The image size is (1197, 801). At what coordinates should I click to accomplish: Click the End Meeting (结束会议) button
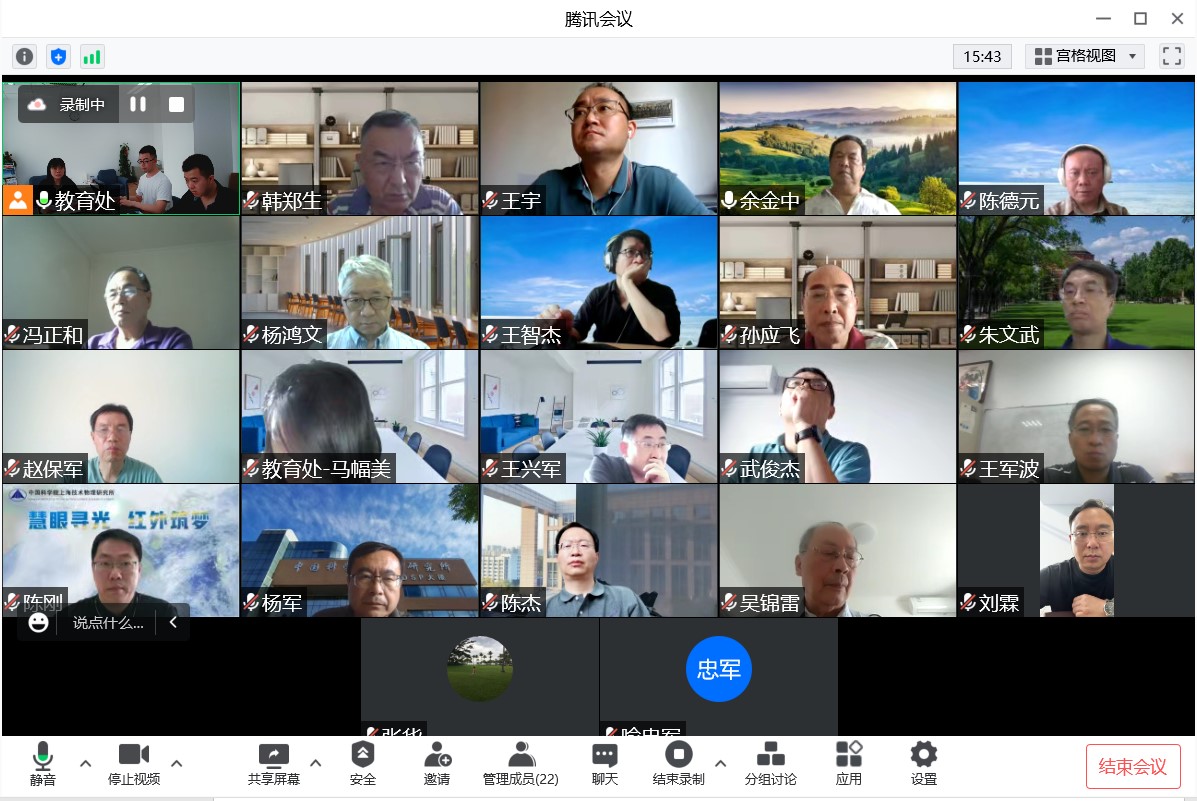click(x=1133, y=767)
